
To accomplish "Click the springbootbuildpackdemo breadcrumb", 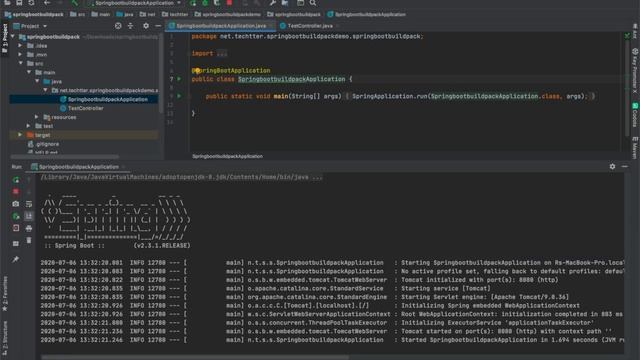I will point(227,14).
